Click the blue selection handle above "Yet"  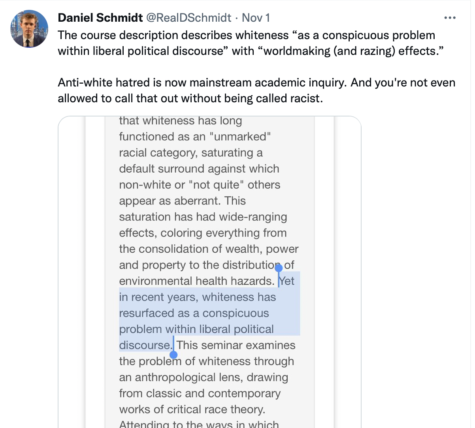(279, 267)
